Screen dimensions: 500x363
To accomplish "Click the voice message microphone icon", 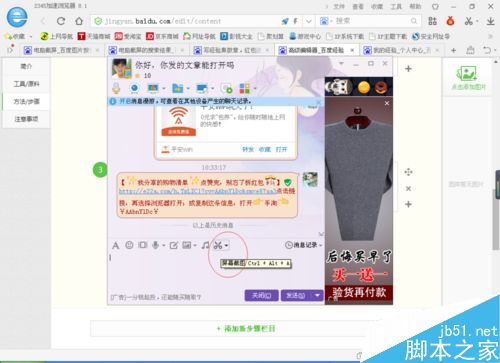I will coord(155,245).
